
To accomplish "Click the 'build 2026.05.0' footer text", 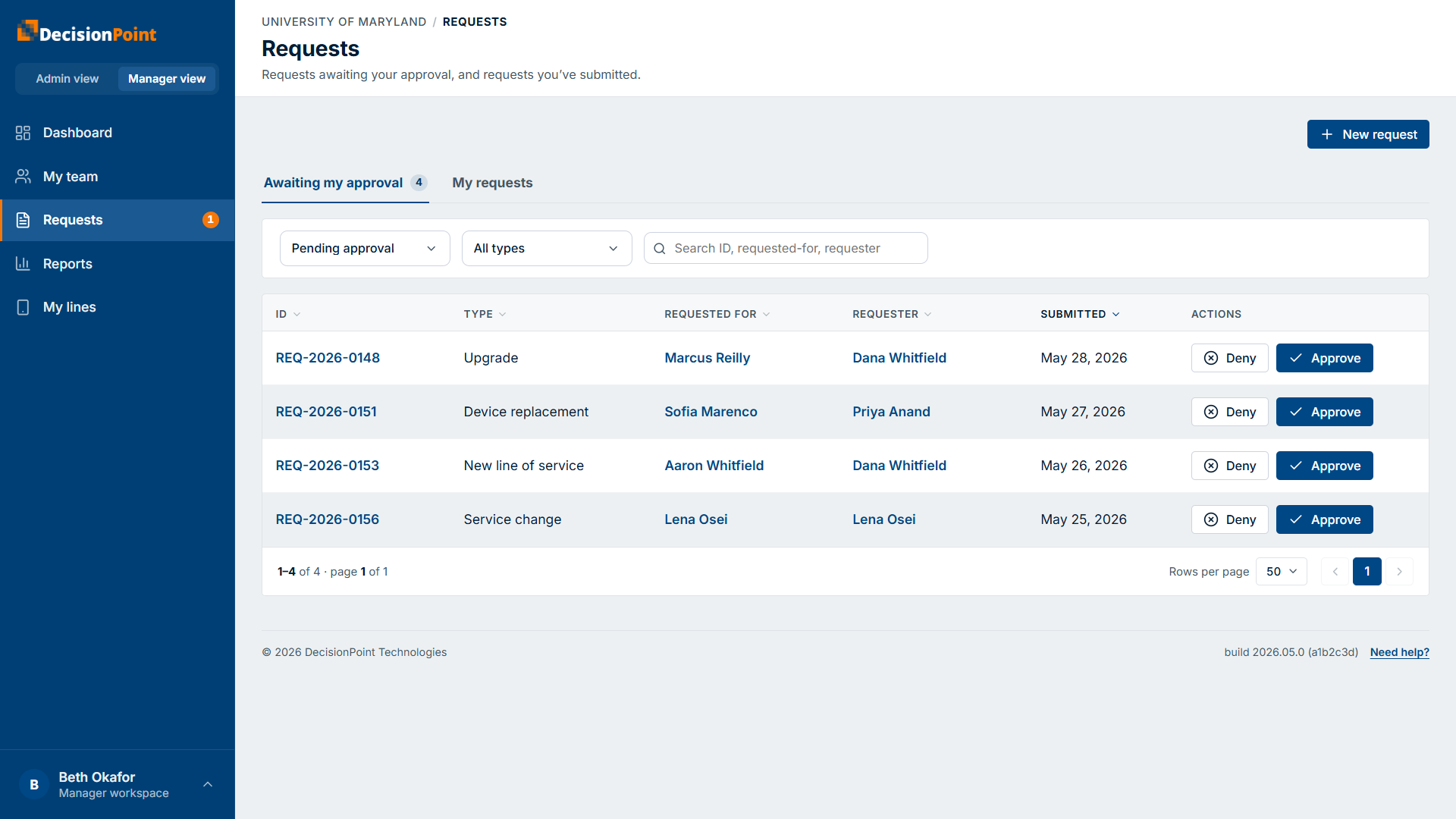I will (1291, 652).
